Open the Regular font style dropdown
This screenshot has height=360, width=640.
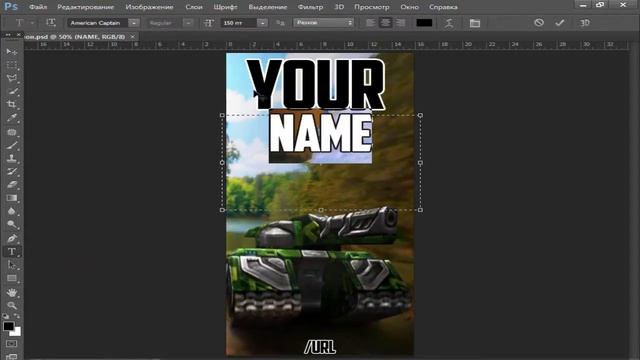[x=188, y=23]
